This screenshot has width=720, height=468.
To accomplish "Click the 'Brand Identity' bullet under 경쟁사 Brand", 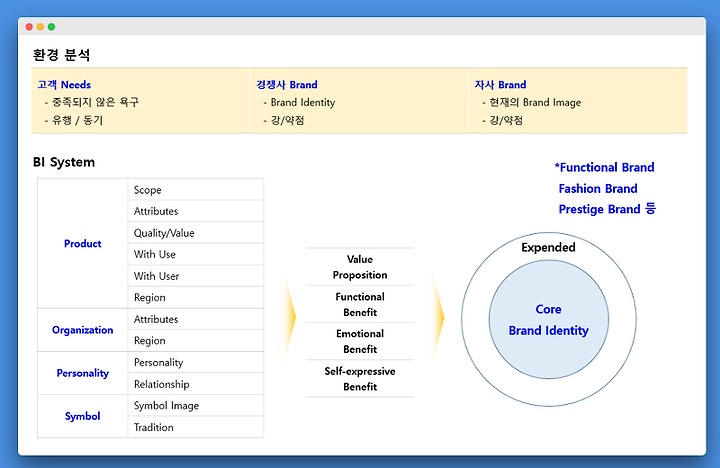I will [x=303, y=102].
